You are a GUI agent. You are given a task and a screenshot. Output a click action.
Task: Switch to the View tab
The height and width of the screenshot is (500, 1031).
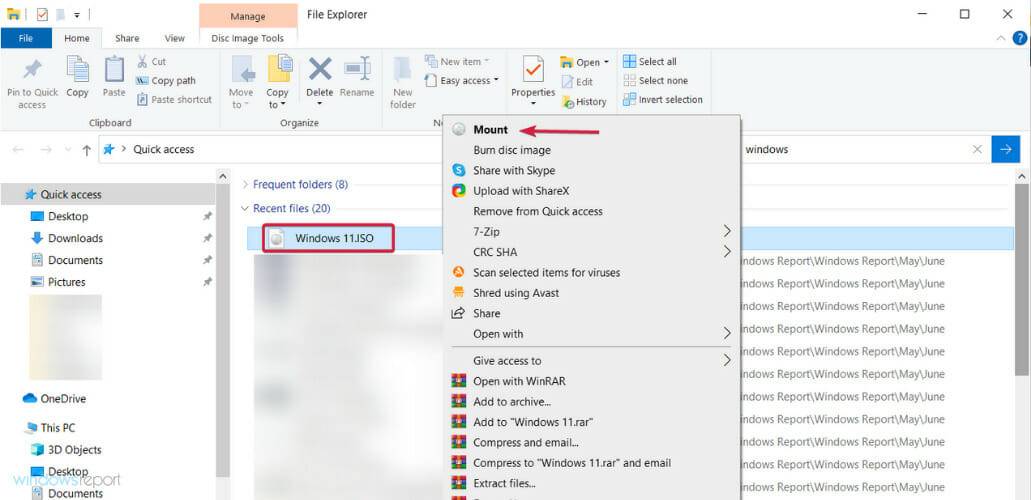click(174, 38)
